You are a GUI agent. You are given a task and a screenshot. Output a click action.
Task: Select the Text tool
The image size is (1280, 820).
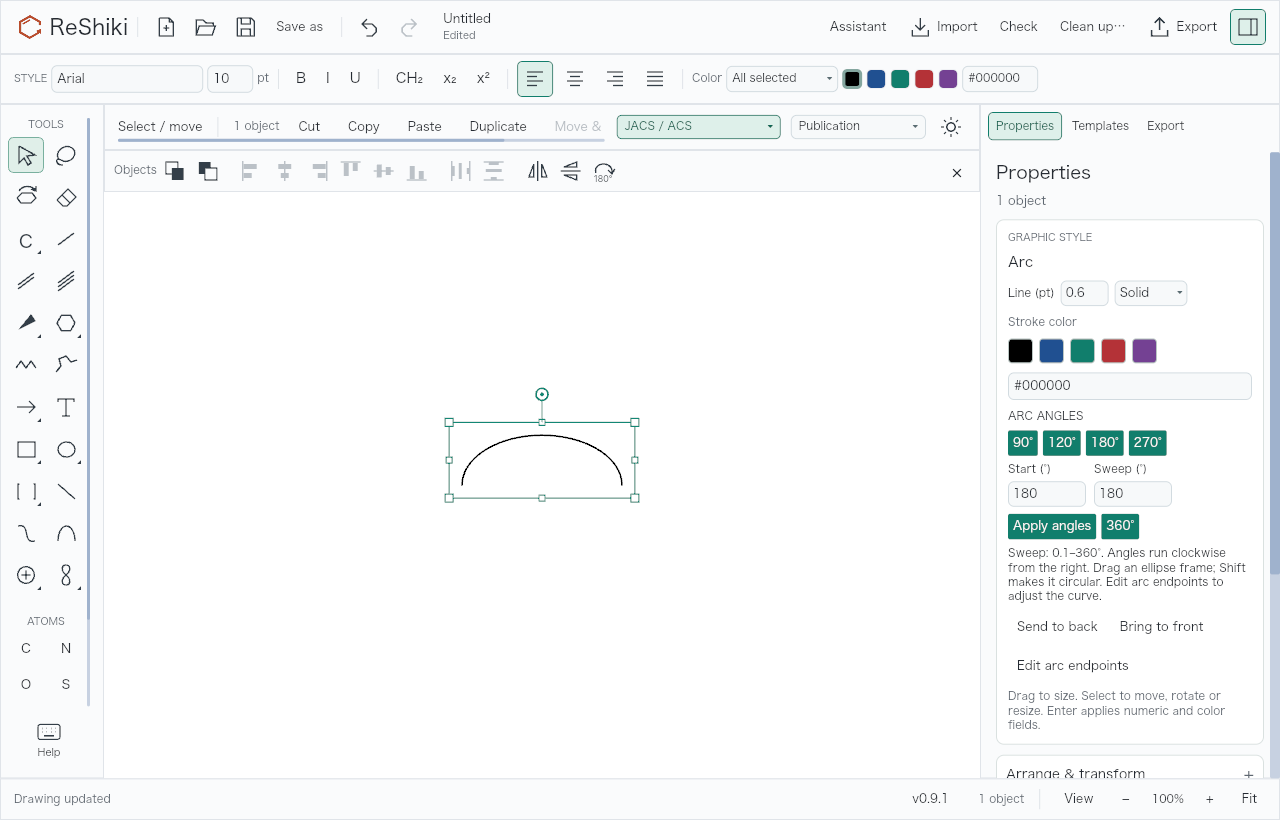[66, 407]
